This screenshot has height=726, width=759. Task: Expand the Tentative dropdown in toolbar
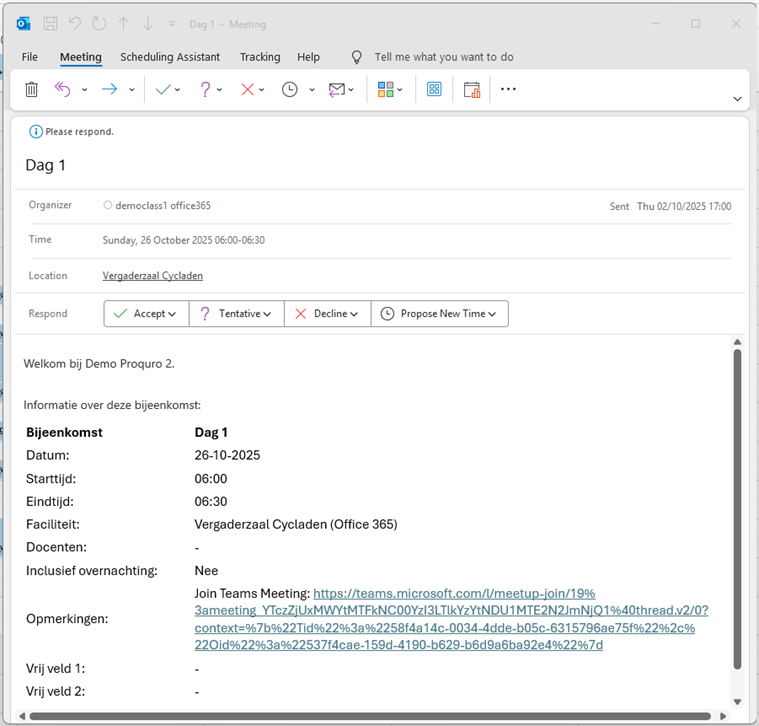click(220, 90)
